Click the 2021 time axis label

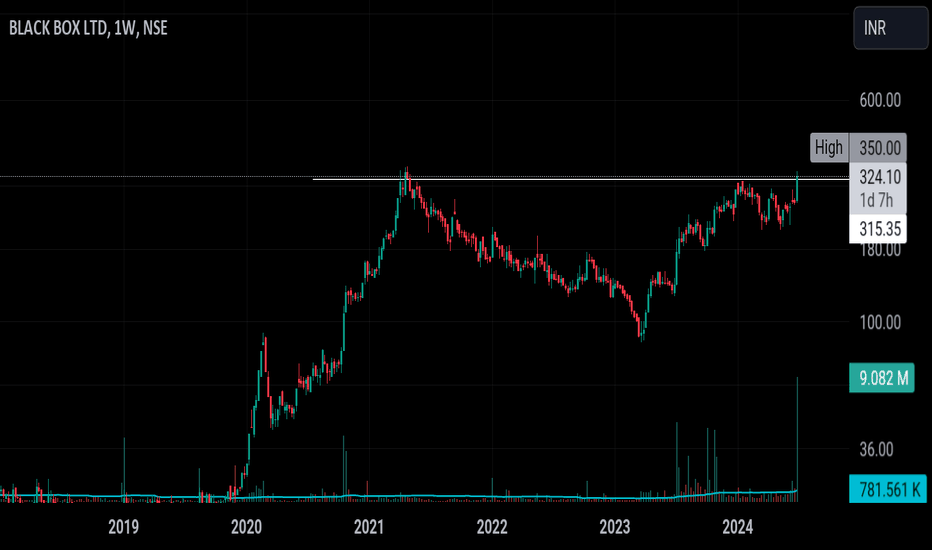coord(369,527)
